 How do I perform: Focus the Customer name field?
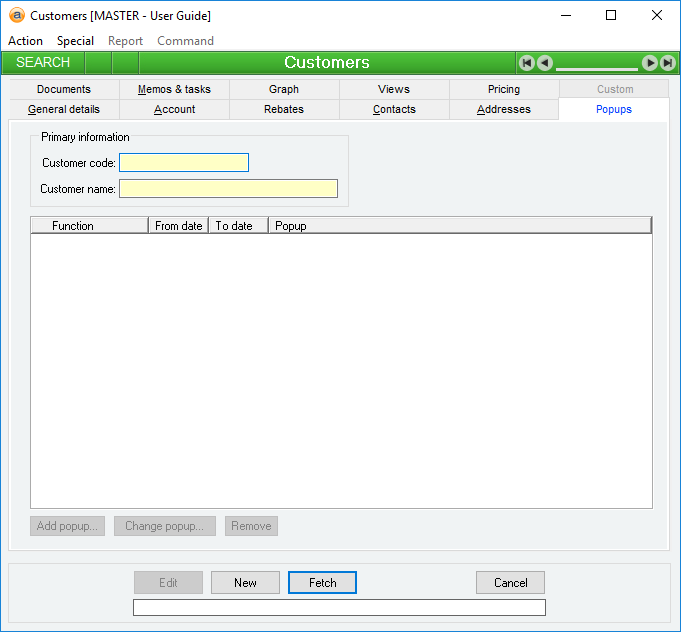coord(228,189)
